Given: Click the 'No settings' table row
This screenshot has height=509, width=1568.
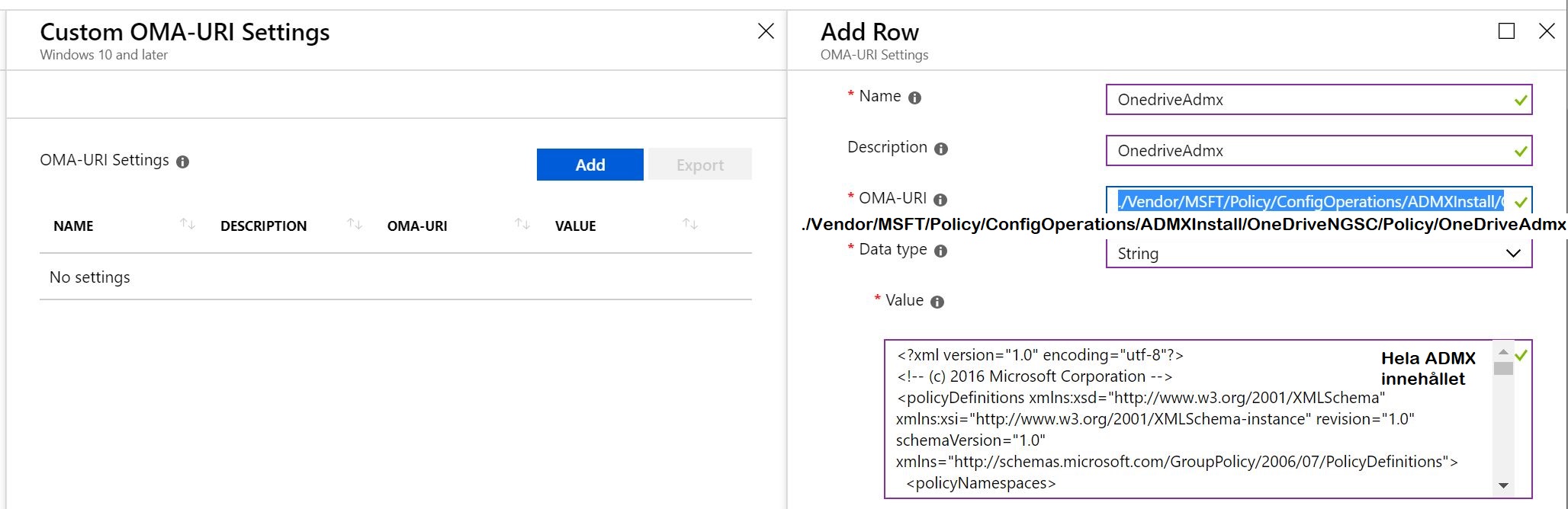Looking at the screenshot, I should tap(396, 277).
